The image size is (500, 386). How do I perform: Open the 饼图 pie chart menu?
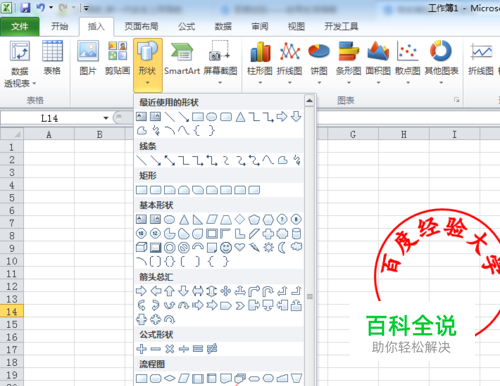coord(319,63)
